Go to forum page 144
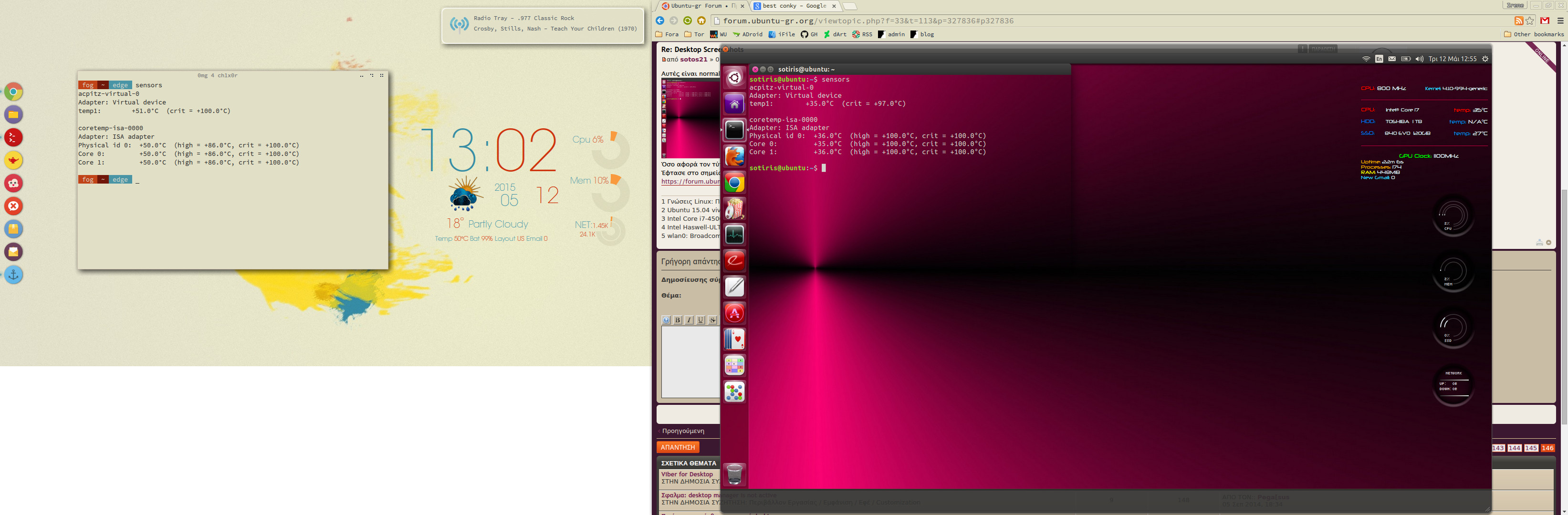The width and height of the screenshot is (1568, 515). [x=1515, y=448]
